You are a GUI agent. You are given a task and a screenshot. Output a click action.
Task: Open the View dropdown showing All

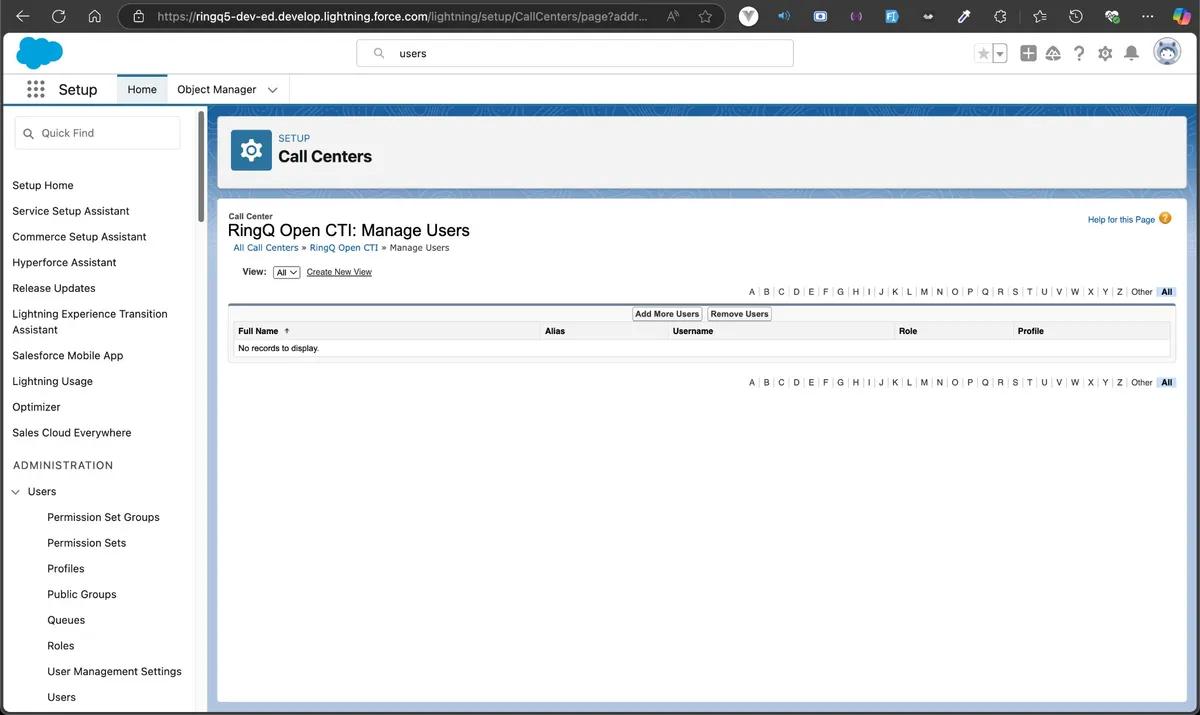[287, 272]
